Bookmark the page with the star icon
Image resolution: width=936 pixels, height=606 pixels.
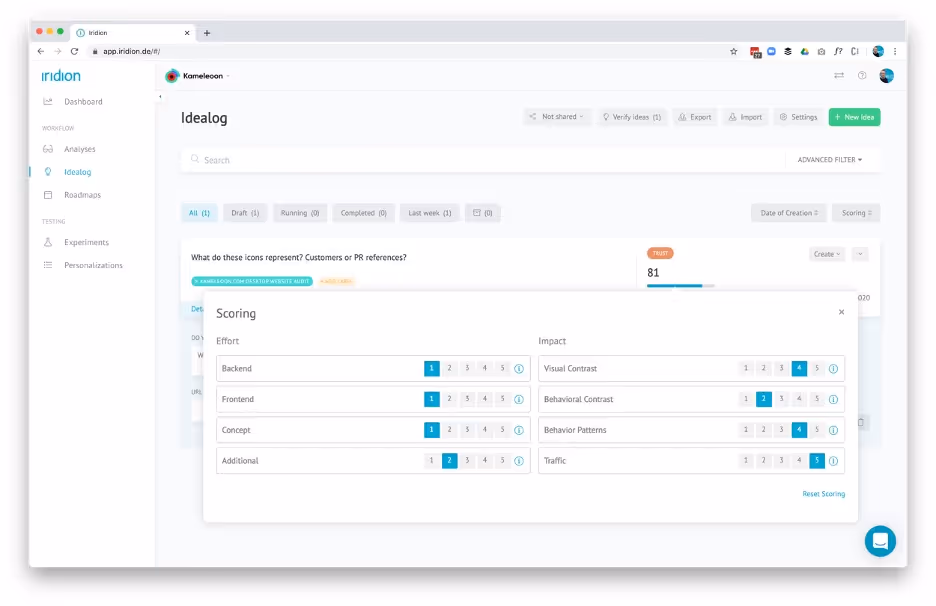(734, 51)
